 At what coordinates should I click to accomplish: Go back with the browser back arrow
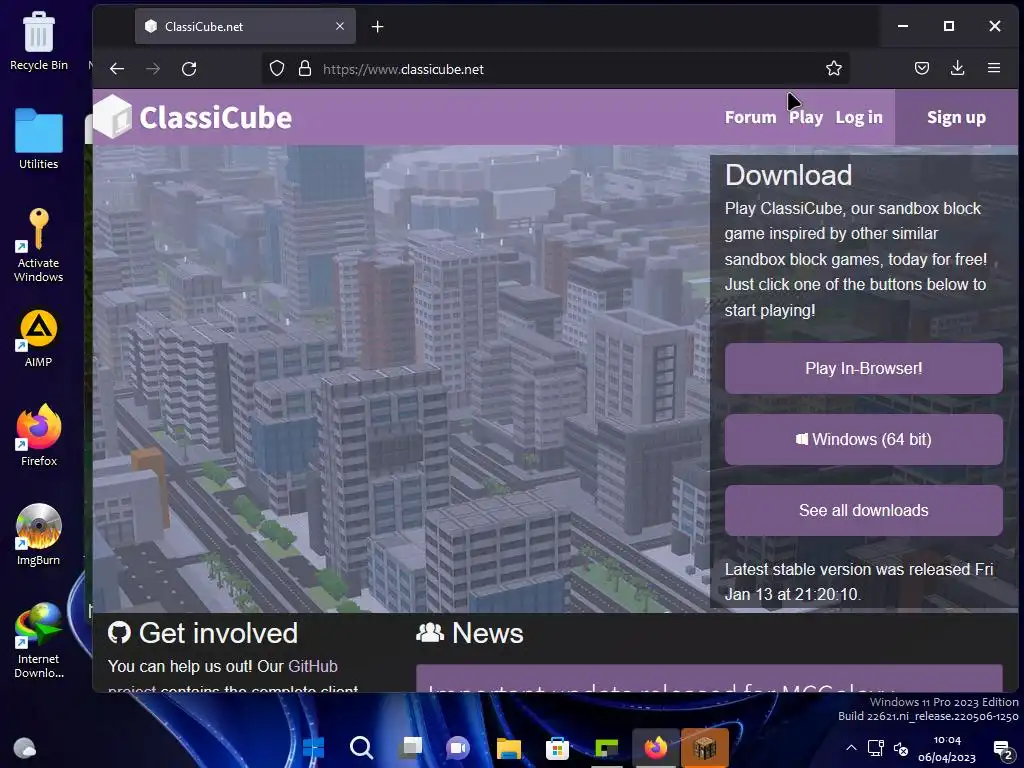[117, 69]
